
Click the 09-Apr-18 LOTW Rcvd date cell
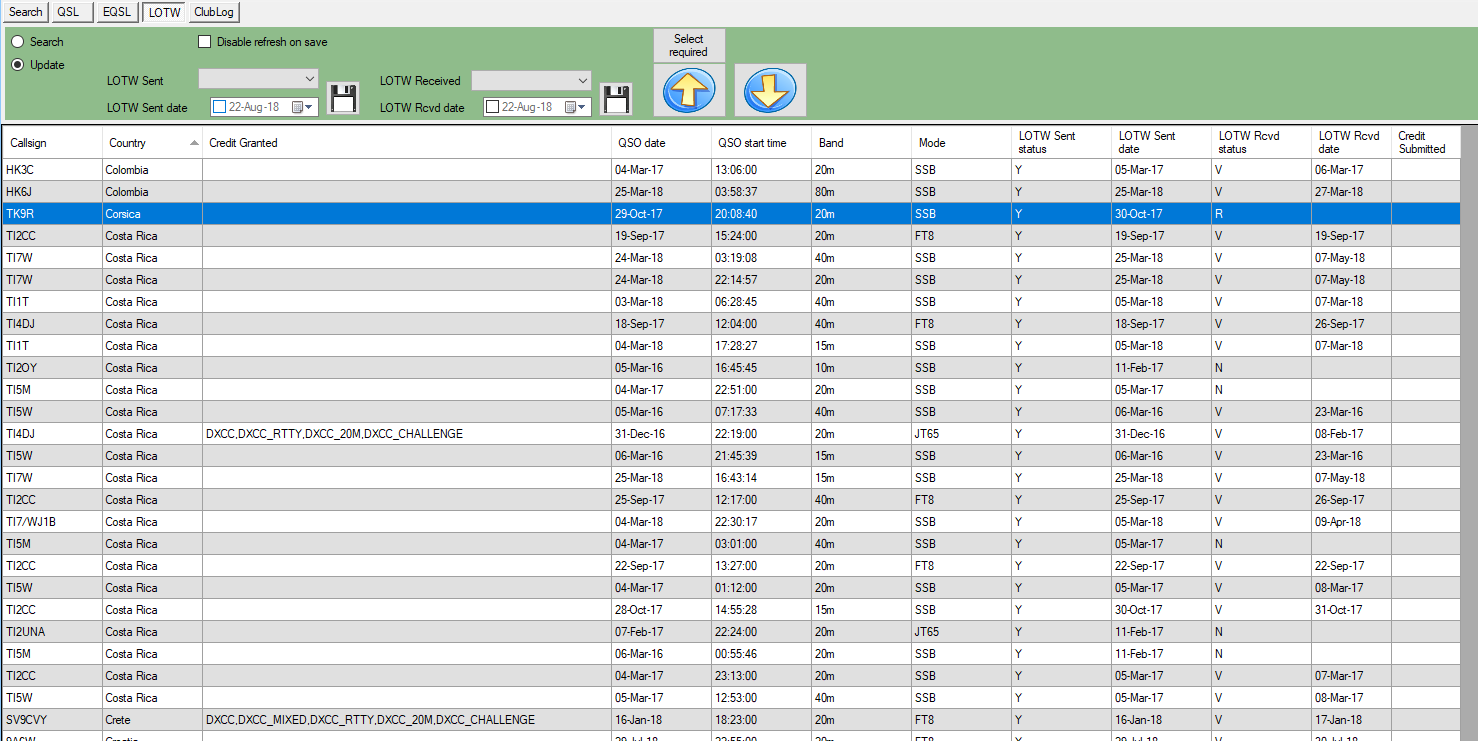coord(1351,522)
